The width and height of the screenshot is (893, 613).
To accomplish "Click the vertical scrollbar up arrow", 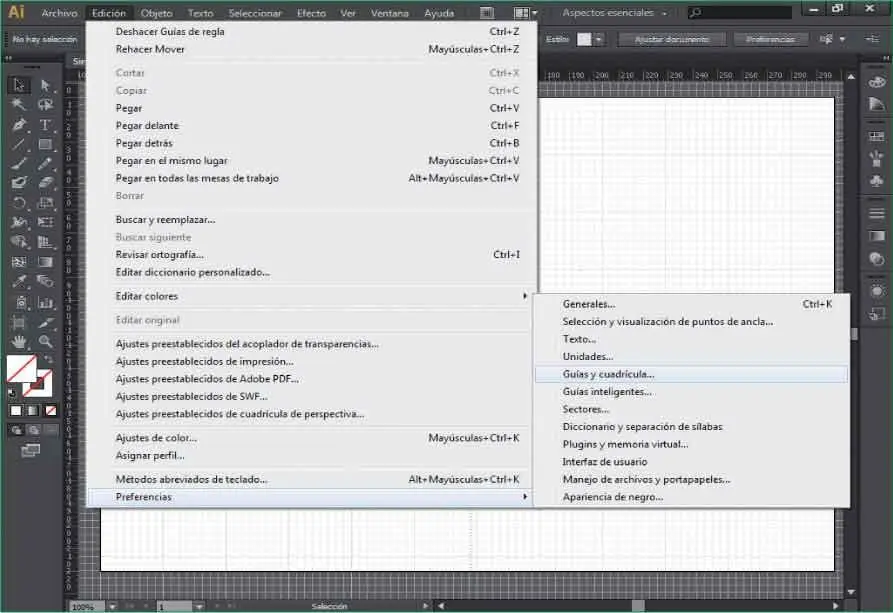I will coord(851,77).
